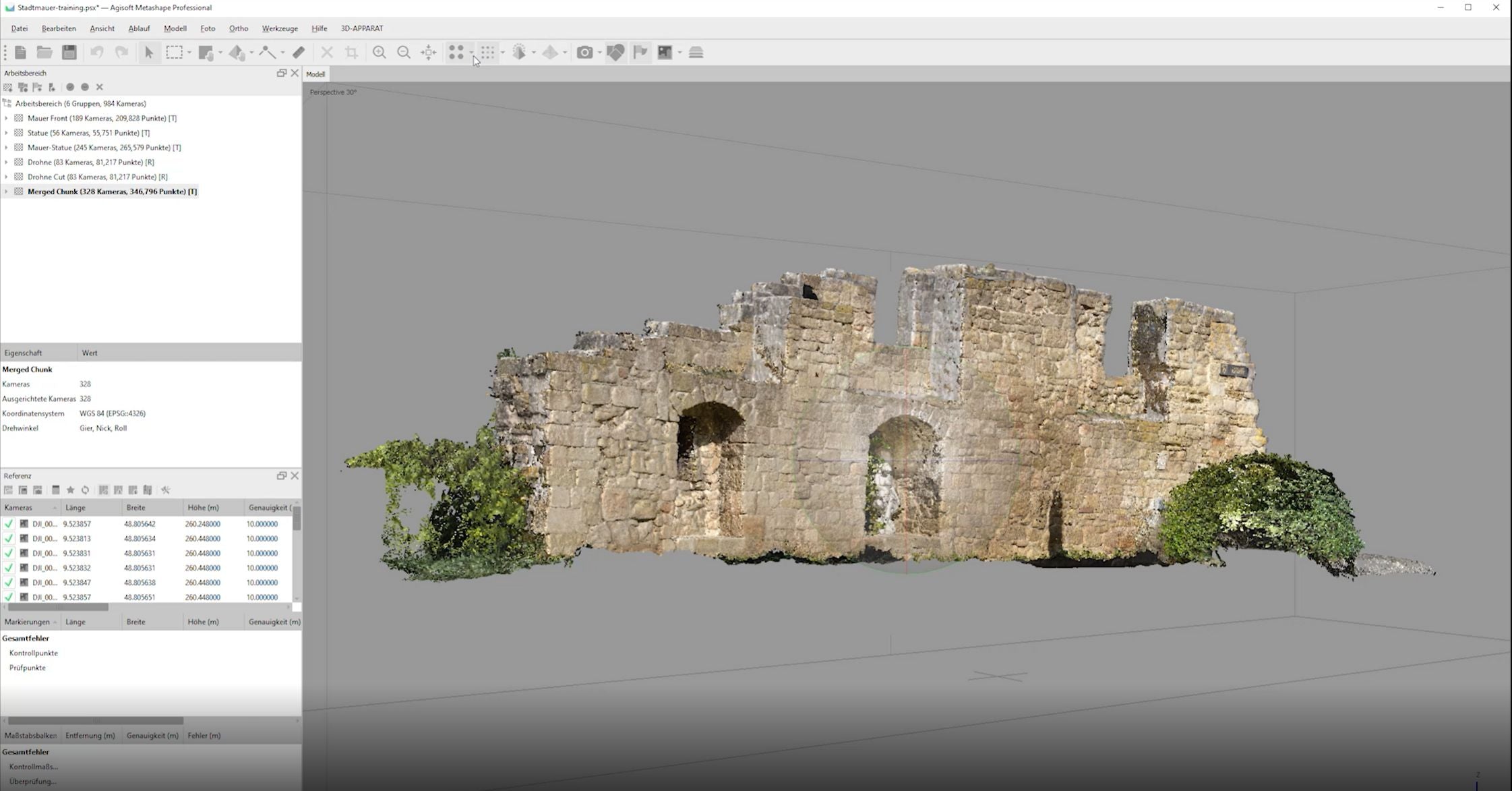Open the Werkzeuge menu
Image resolution: width=1512 pixels, height=791 pixels.
coord(280,28)
